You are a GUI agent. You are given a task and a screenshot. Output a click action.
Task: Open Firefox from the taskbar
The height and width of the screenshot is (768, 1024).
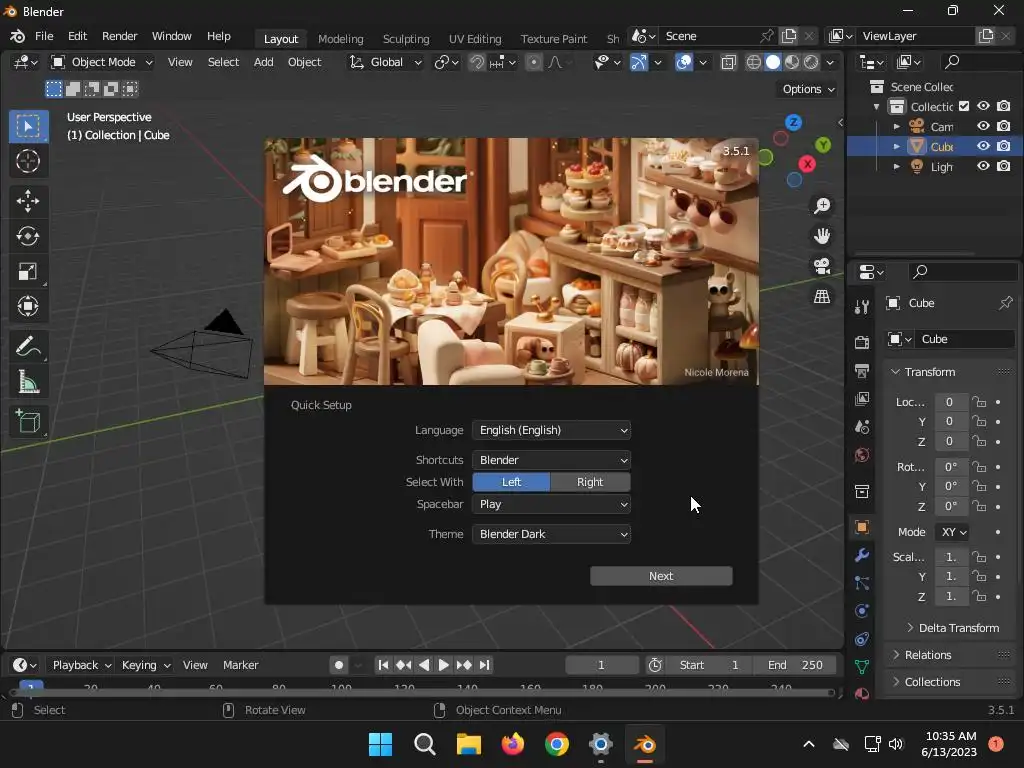click(513, 744)
